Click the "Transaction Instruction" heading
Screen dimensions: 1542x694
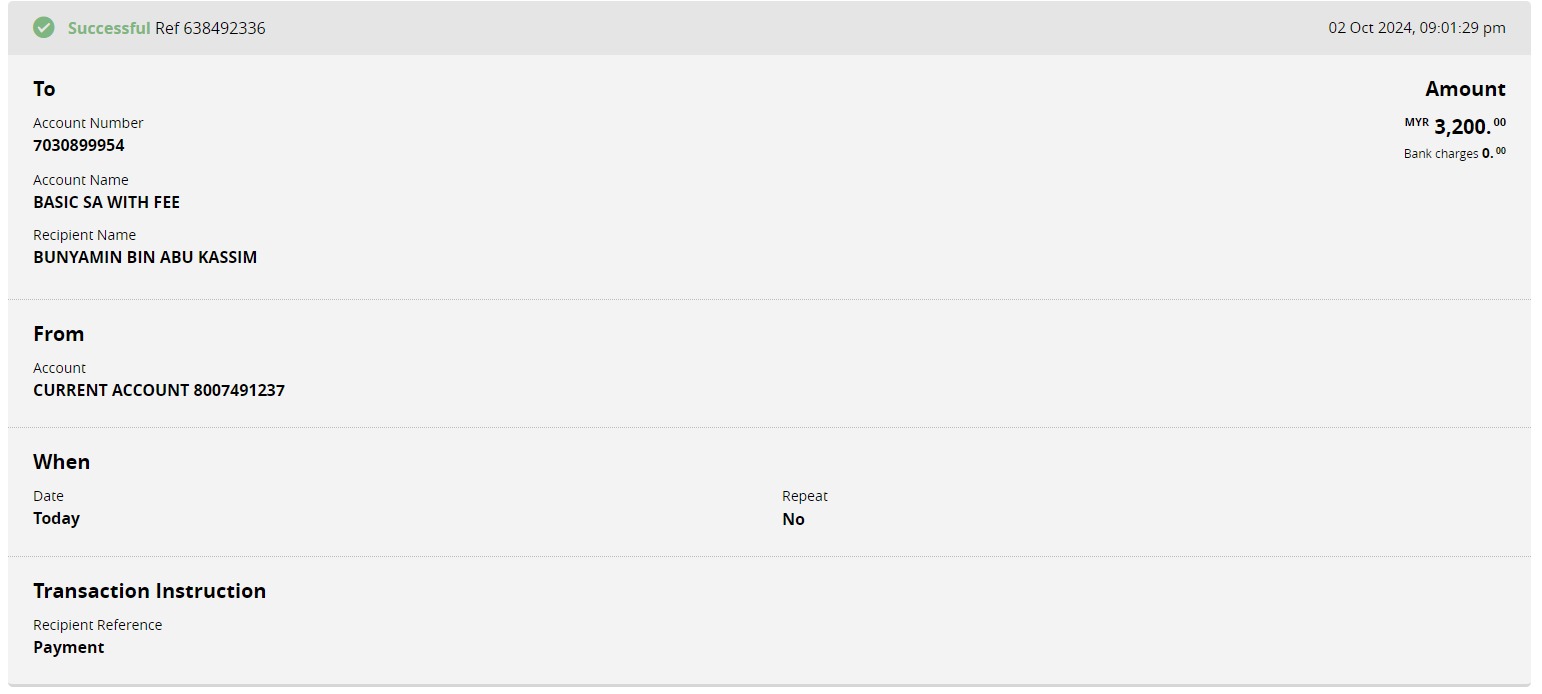(x=149, y=591)
